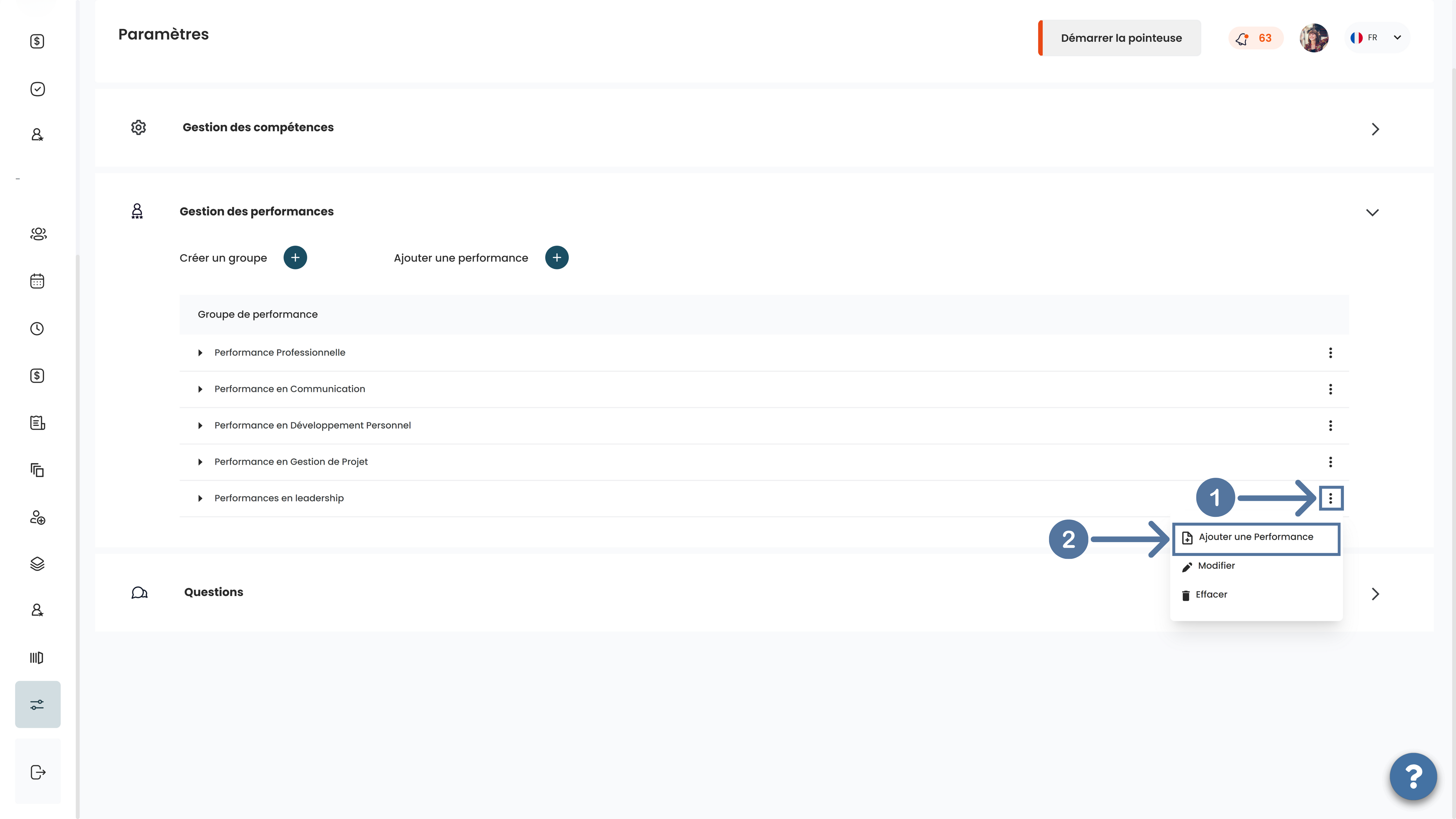Open the checkmark badge sidebar icon

tap(37, 89)
